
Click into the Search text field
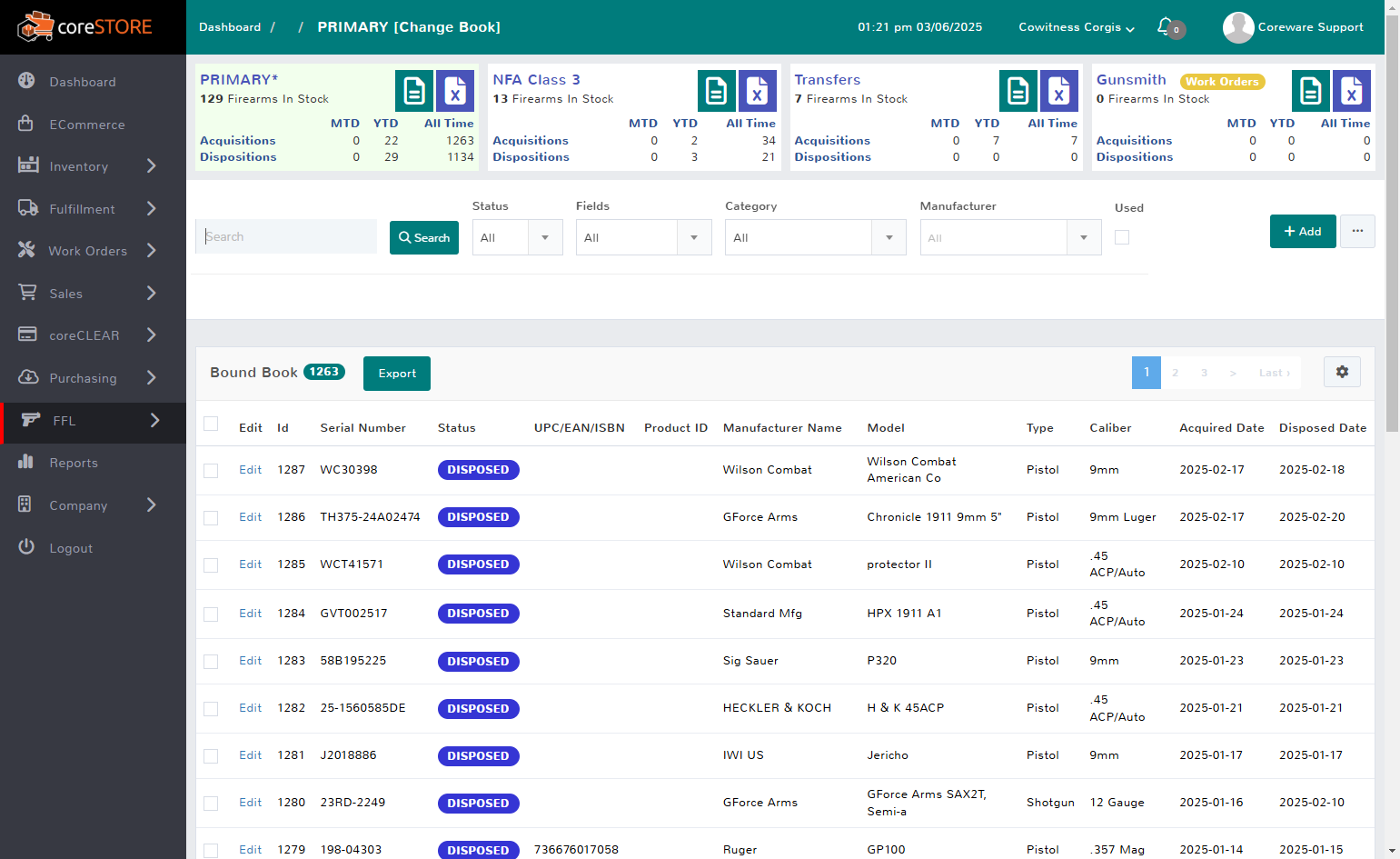pyautogui.click(x=286, y=236)
